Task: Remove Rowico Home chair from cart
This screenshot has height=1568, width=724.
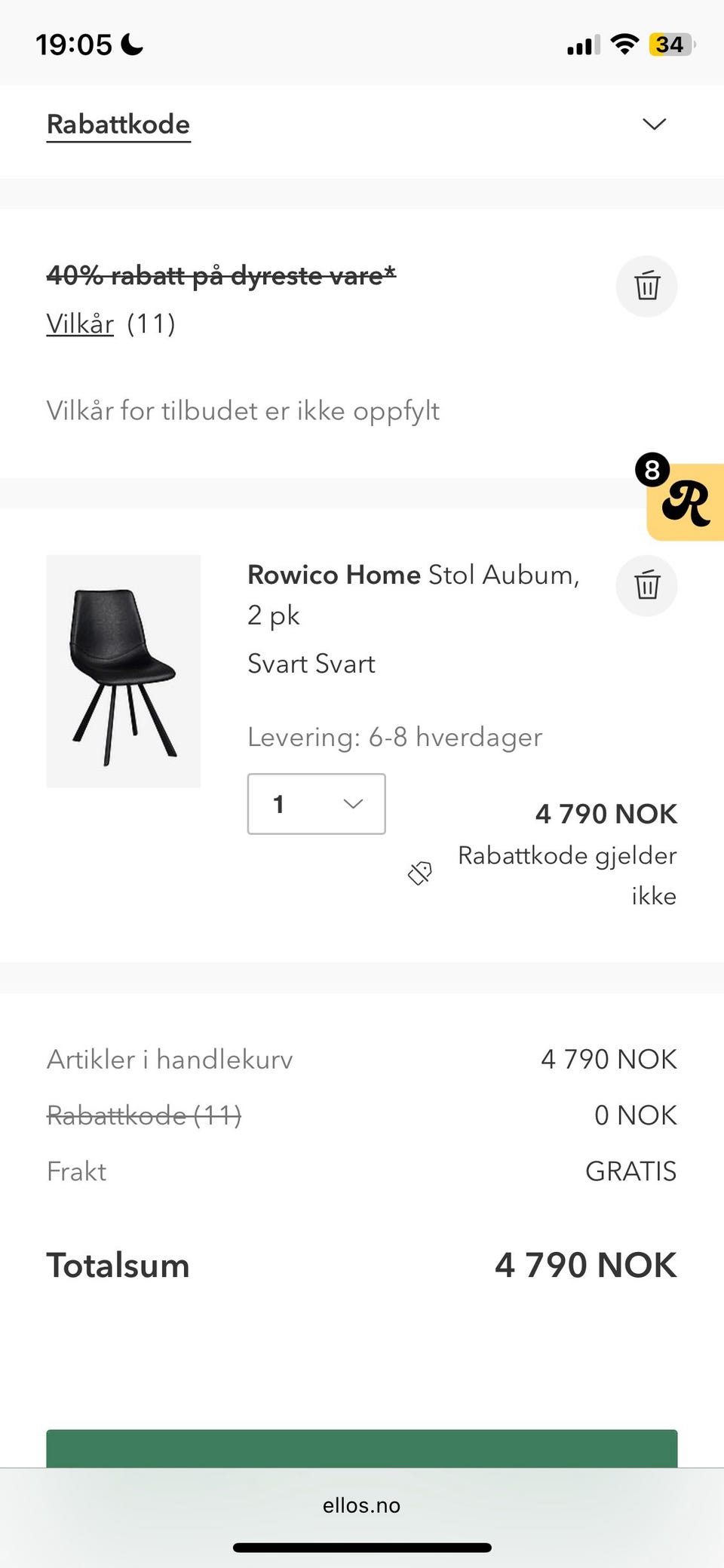Action: (x=646, y=586)
